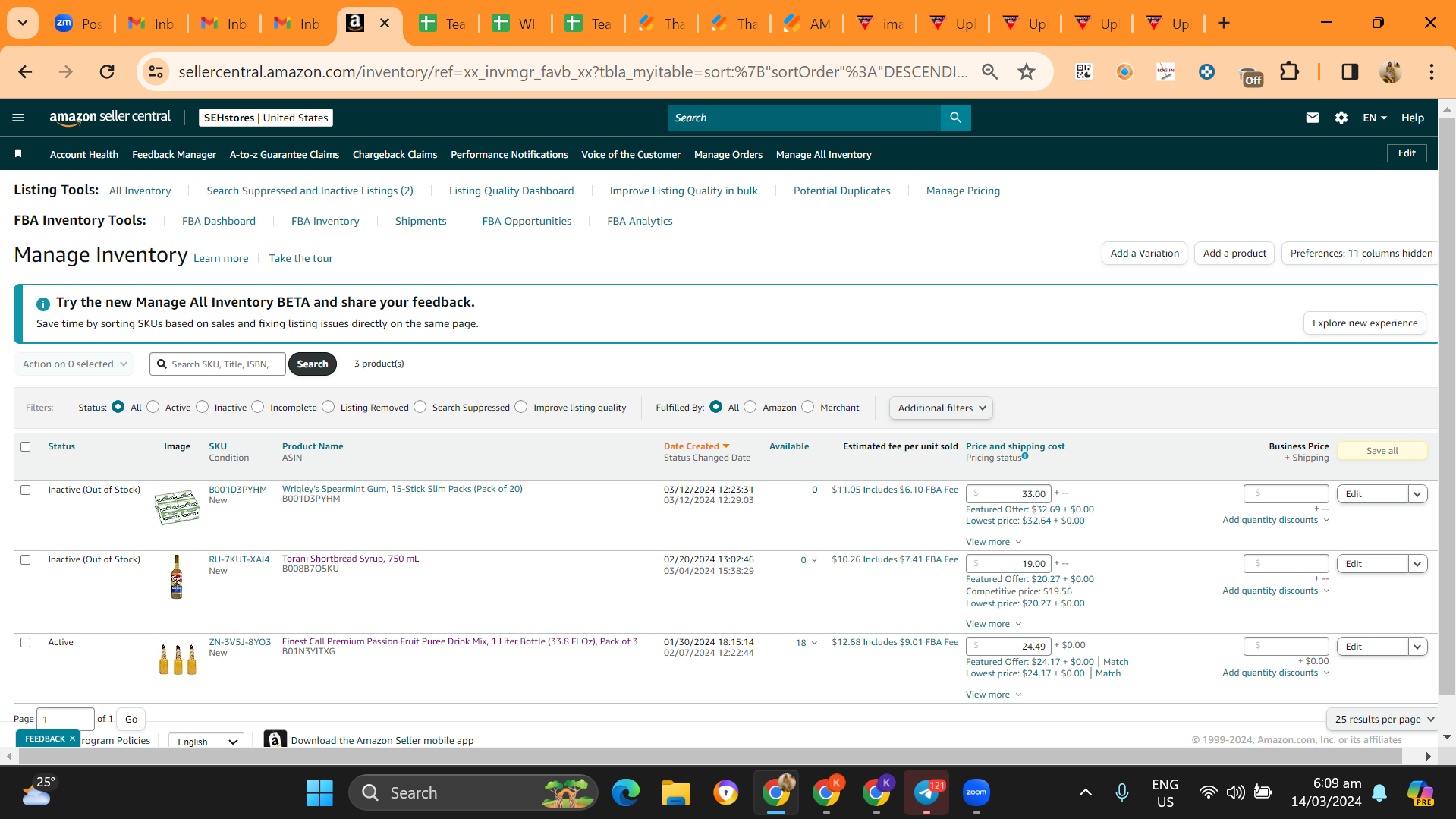Viewport: 1456px width, 819px height.
Task: Open the Edit dropdown arrow for Wrigley's row
Action: [x=1417, y=494]
